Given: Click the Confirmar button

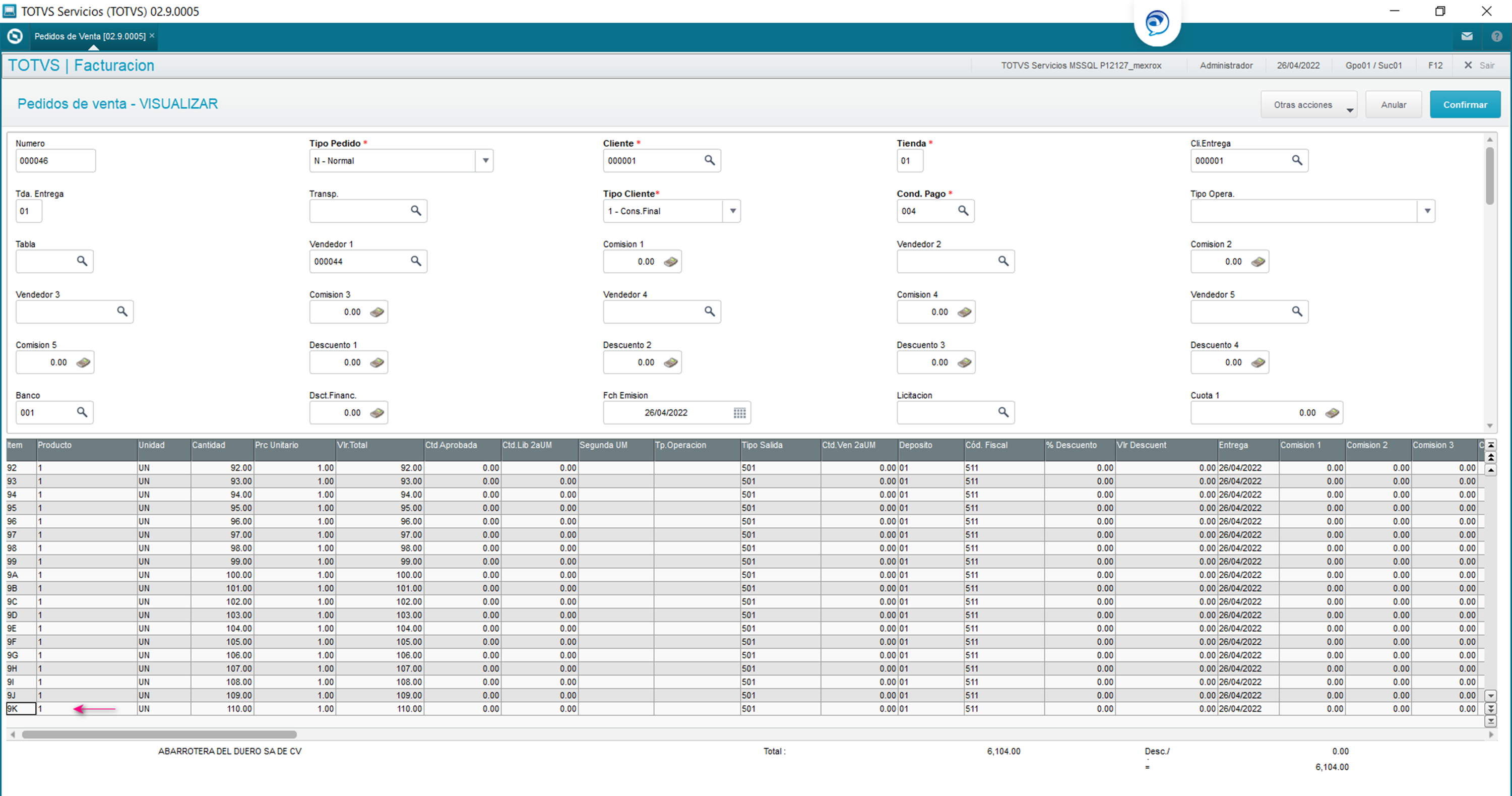Looking at the screenshot, I should point(1465,104).
